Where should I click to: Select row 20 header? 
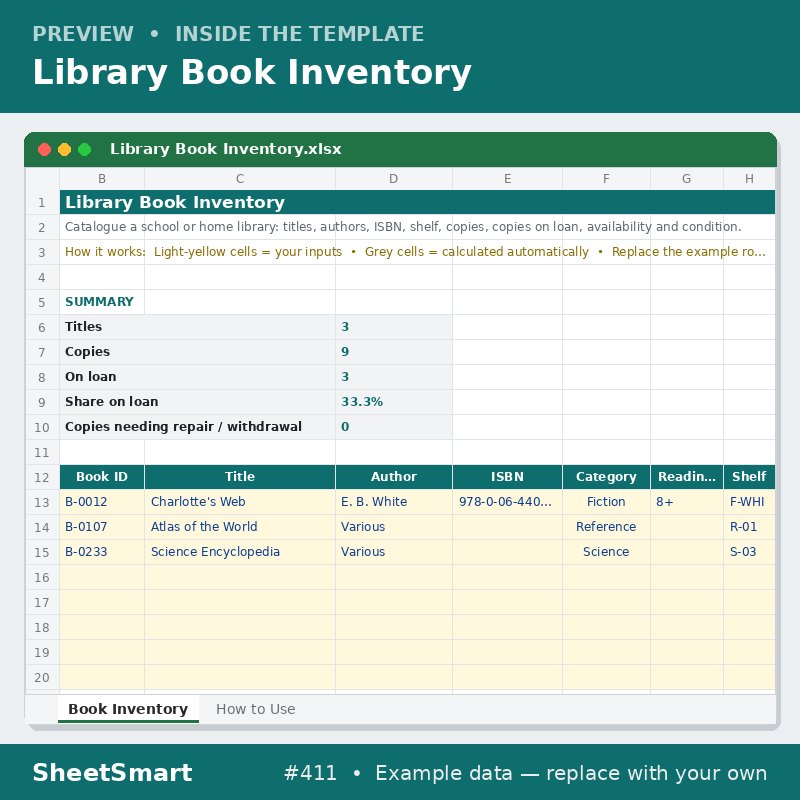click(x=42, y=678)
